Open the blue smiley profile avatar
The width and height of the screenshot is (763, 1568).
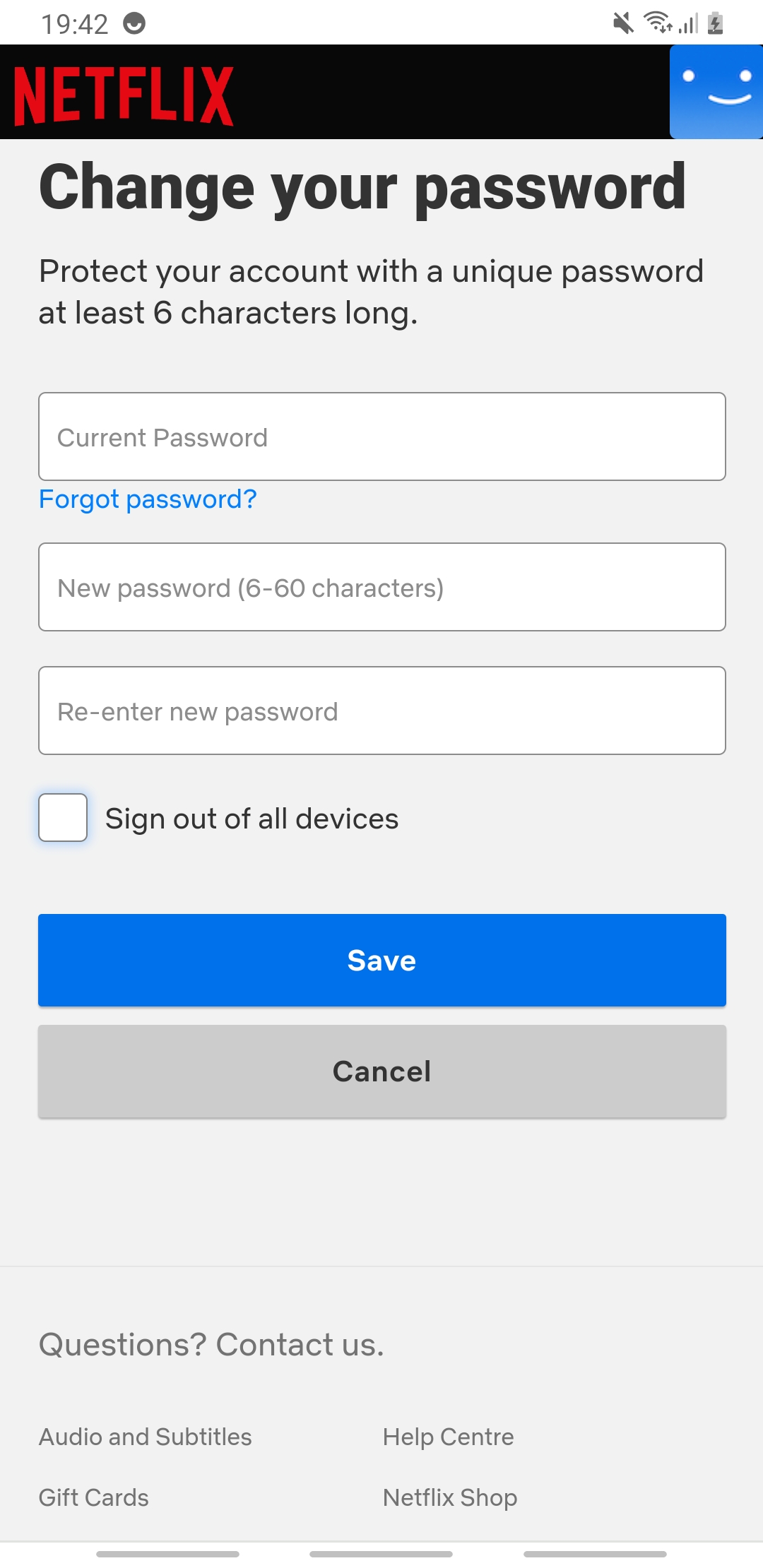coord(716,92)
